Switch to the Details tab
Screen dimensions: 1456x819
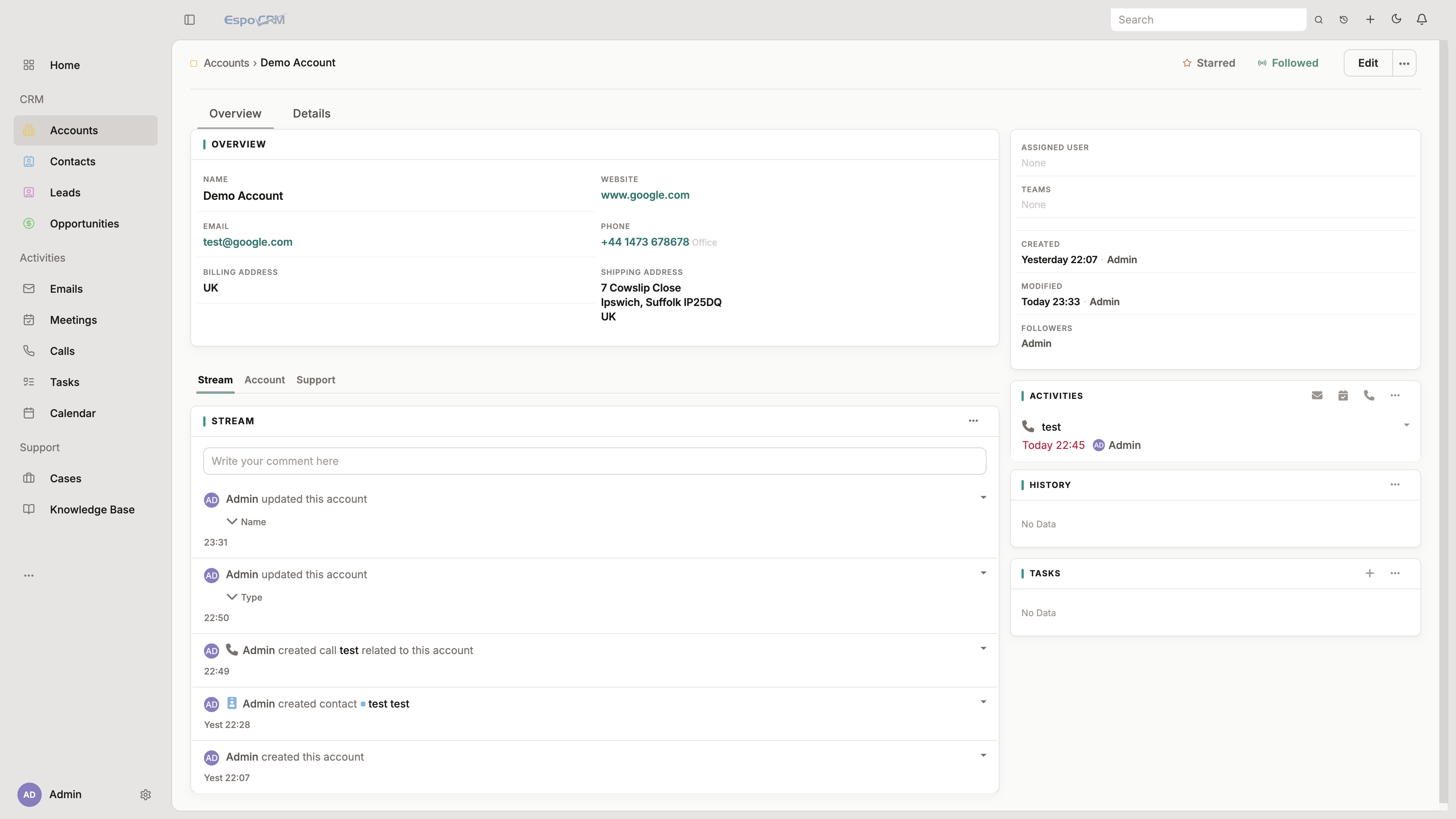click(x=311, y=114)
